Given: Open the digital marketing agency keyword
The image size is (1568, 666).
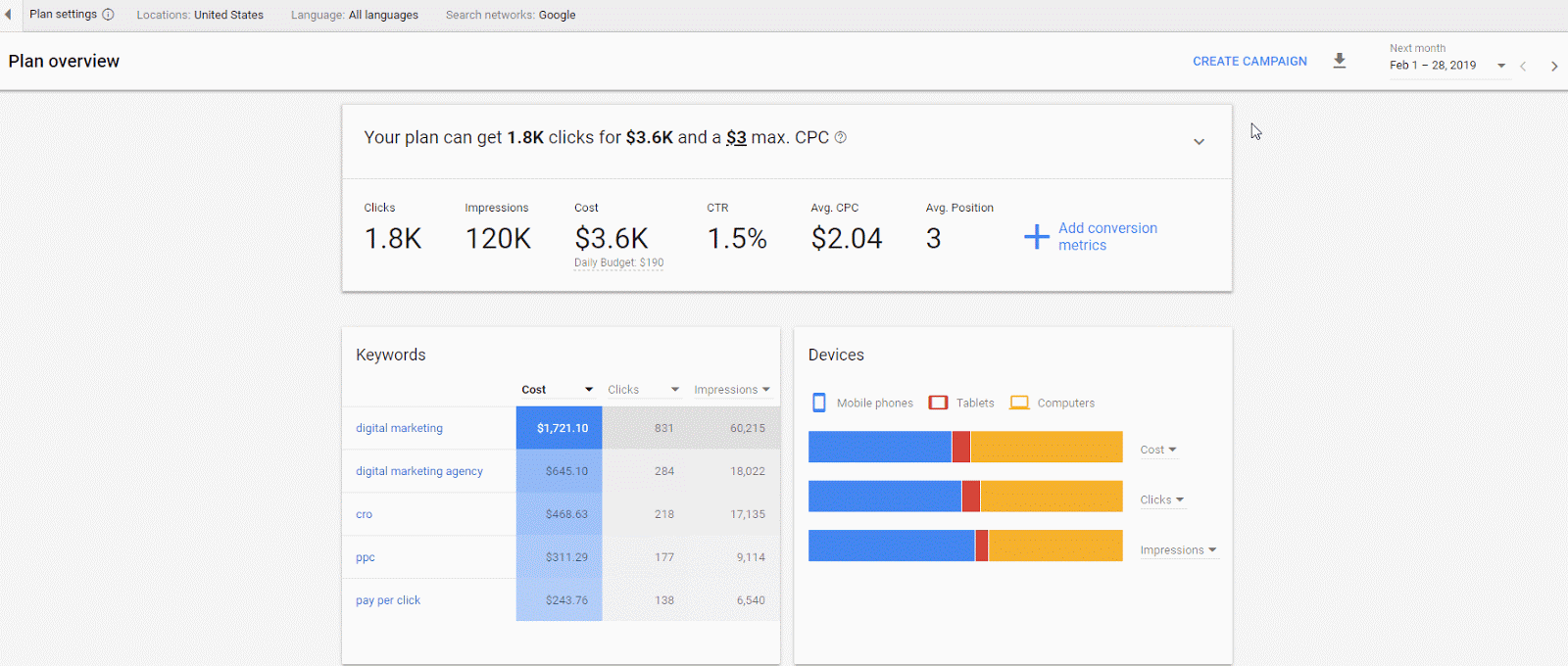Looking at the screenshot, I should coord(419,471).
